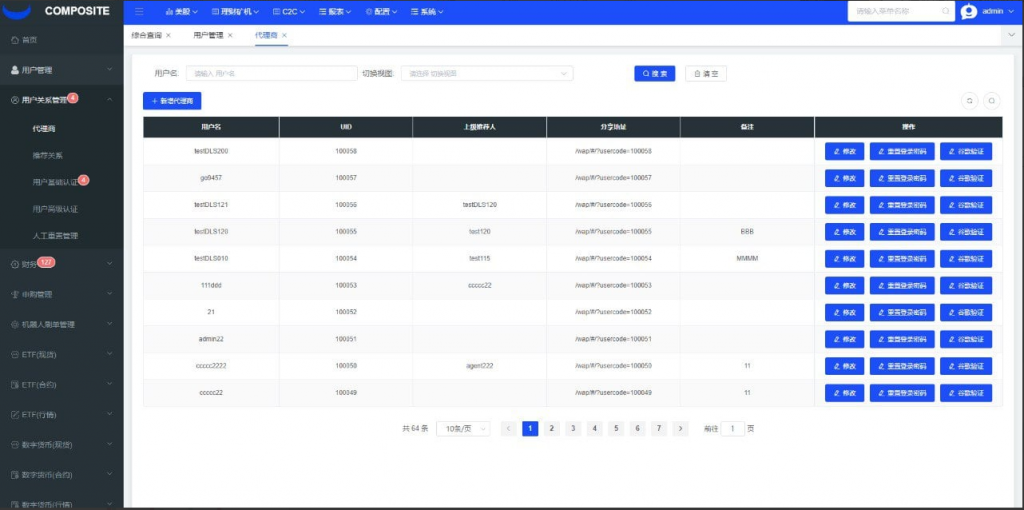The height and width of the screenshot is (510, 1024).
Task: Open the 10条/页 page size dropdown
Action: tap(463, 428)
